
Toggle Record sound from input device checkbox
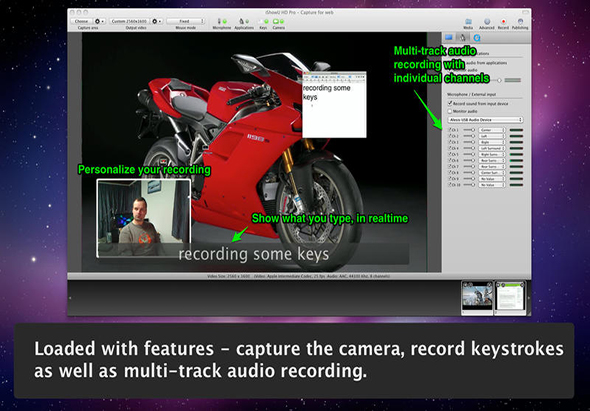click(x=450, y=103)
